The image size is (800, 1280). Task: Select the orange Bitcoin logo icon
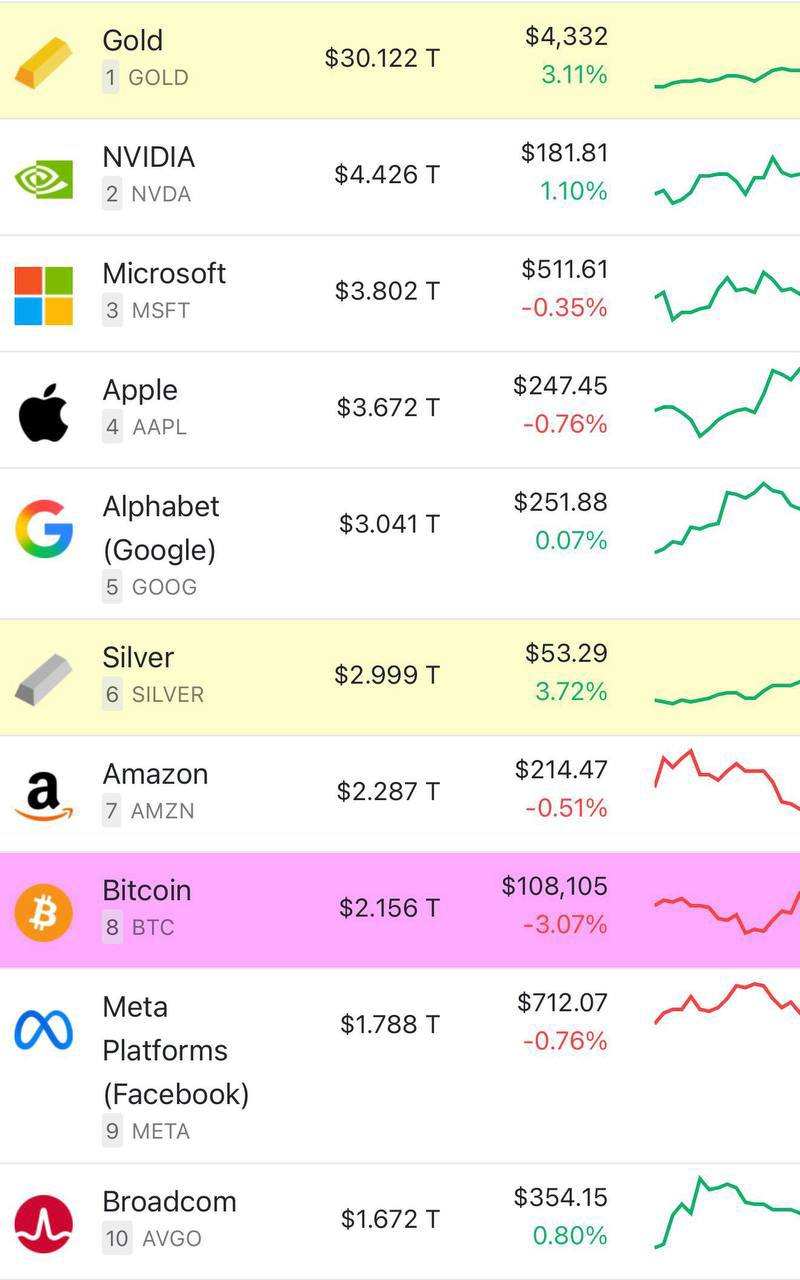pyautogui.click(x=44, y=912)
